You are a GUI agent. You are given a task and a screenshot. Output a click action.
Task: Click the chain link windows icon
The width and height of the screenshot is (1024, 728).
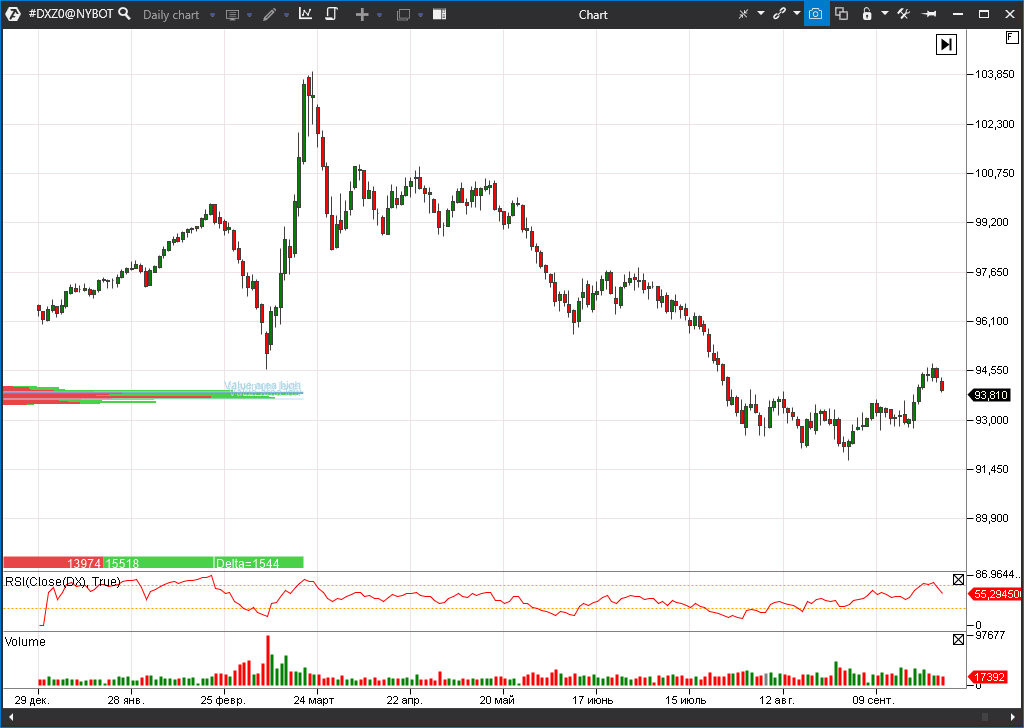click(x=779, y=14)
